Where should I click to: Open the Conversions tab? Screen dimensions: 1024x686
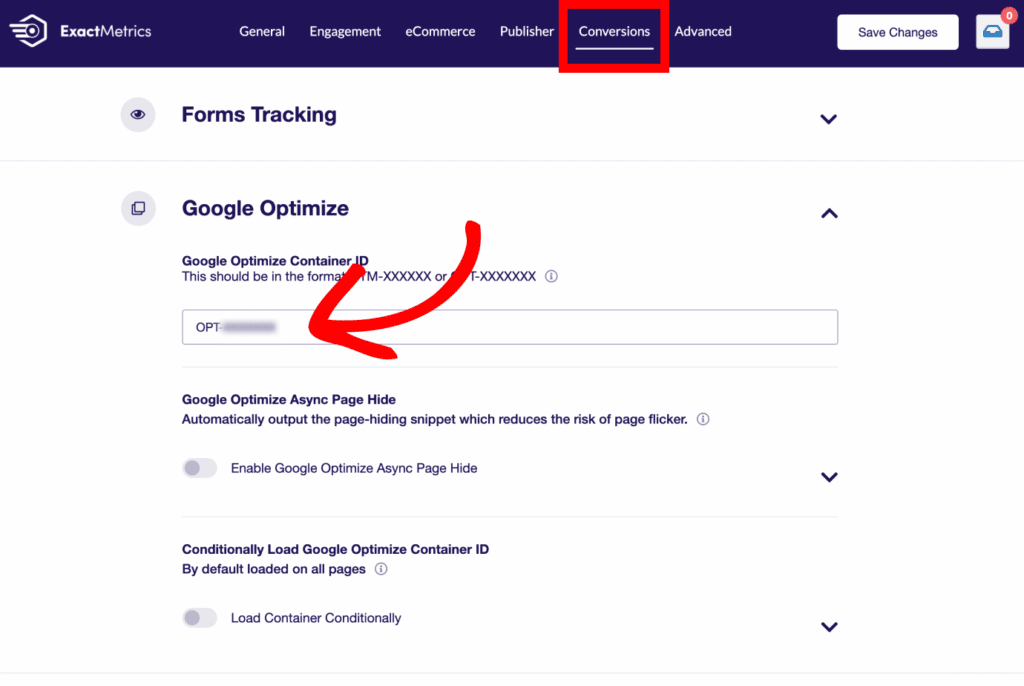pos(614,31)
